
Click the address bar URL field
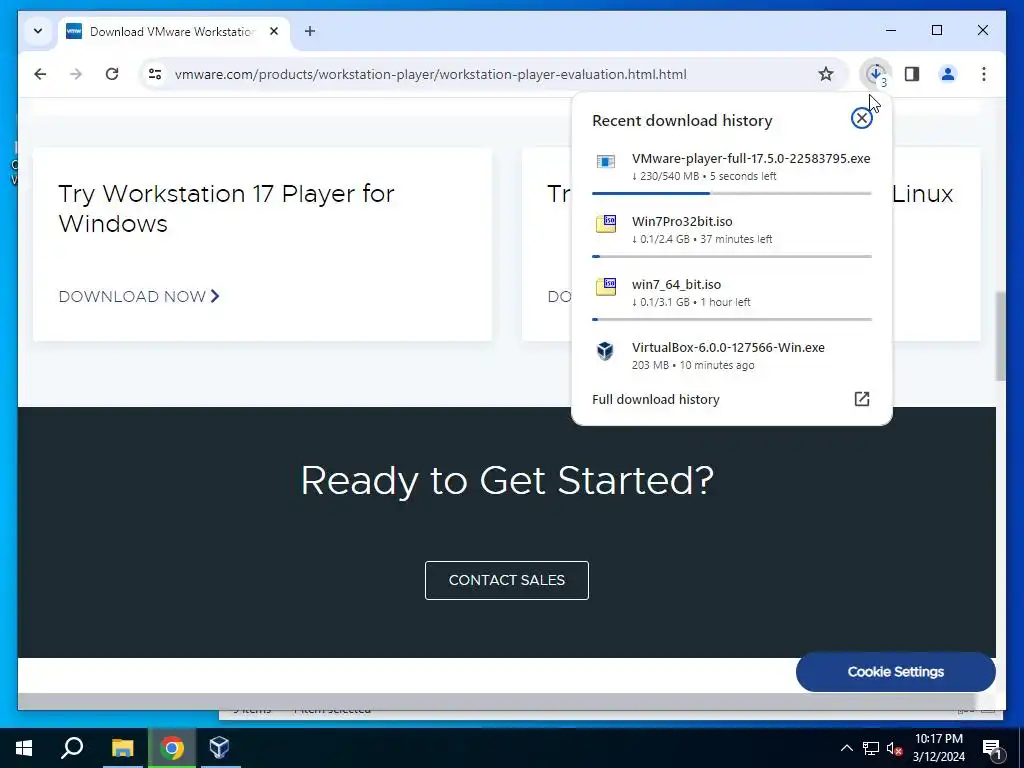(430, 74)
